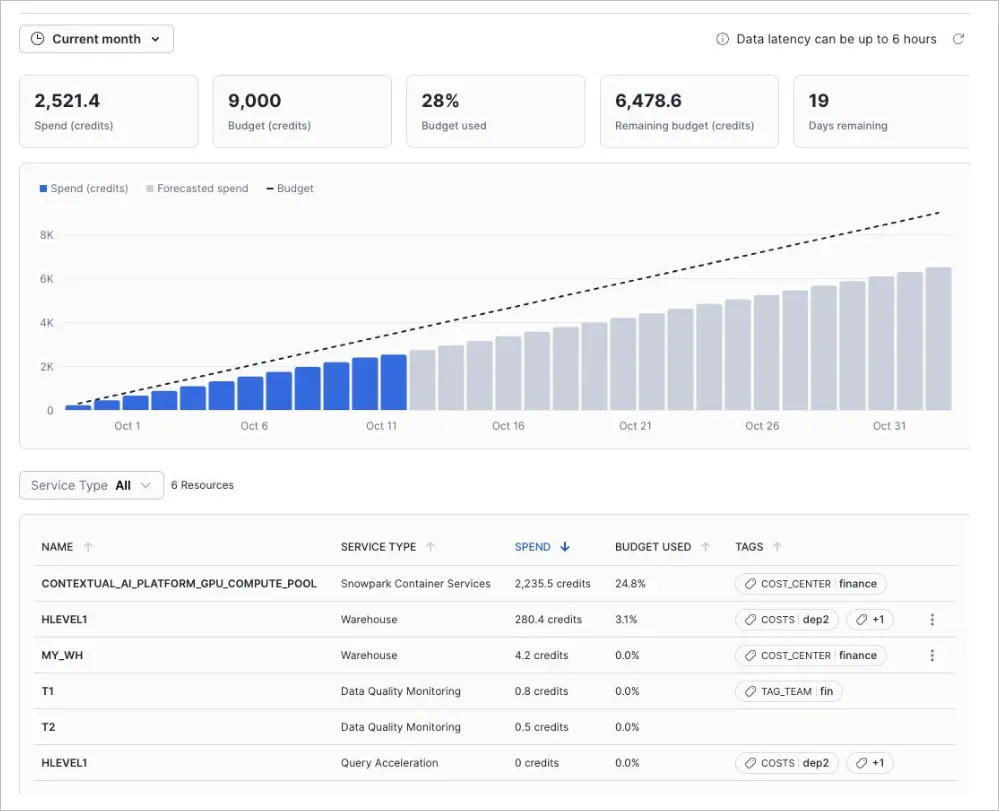Click the descending sort arrow on SPEND

pyautogui.click(x=565, y=547)
